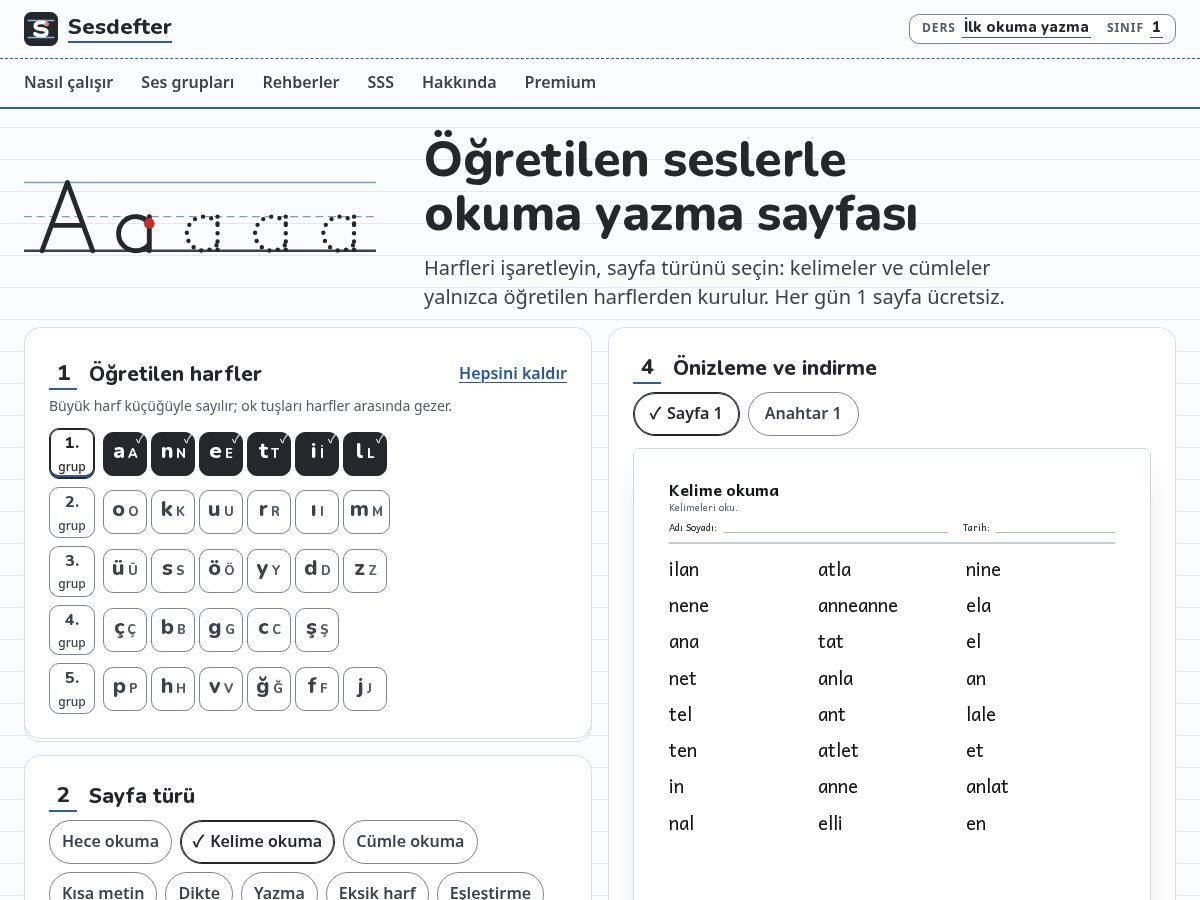Screen dimensions: 1200x900
Task: Enable the letter b B
Action: click(x=173, y=629)
